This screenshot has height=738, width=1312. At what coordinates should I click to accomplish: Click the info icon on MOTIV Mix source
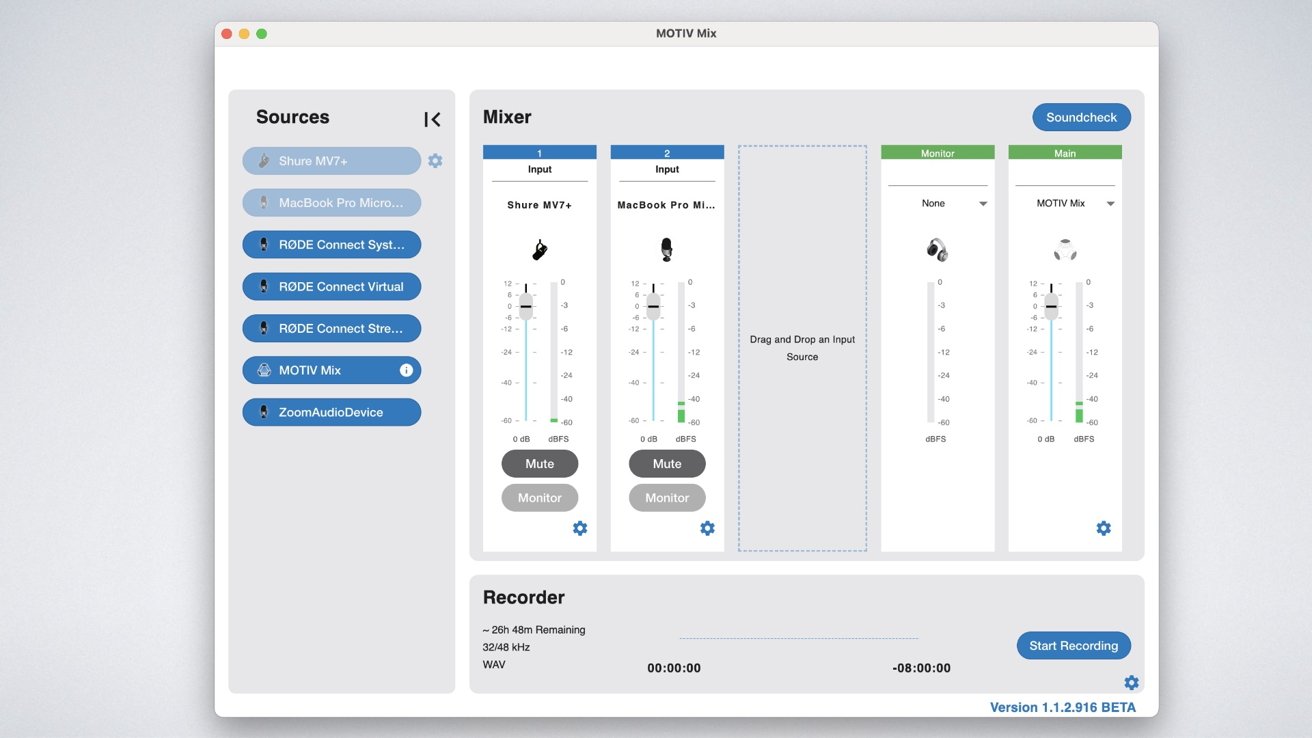[406, 370]
